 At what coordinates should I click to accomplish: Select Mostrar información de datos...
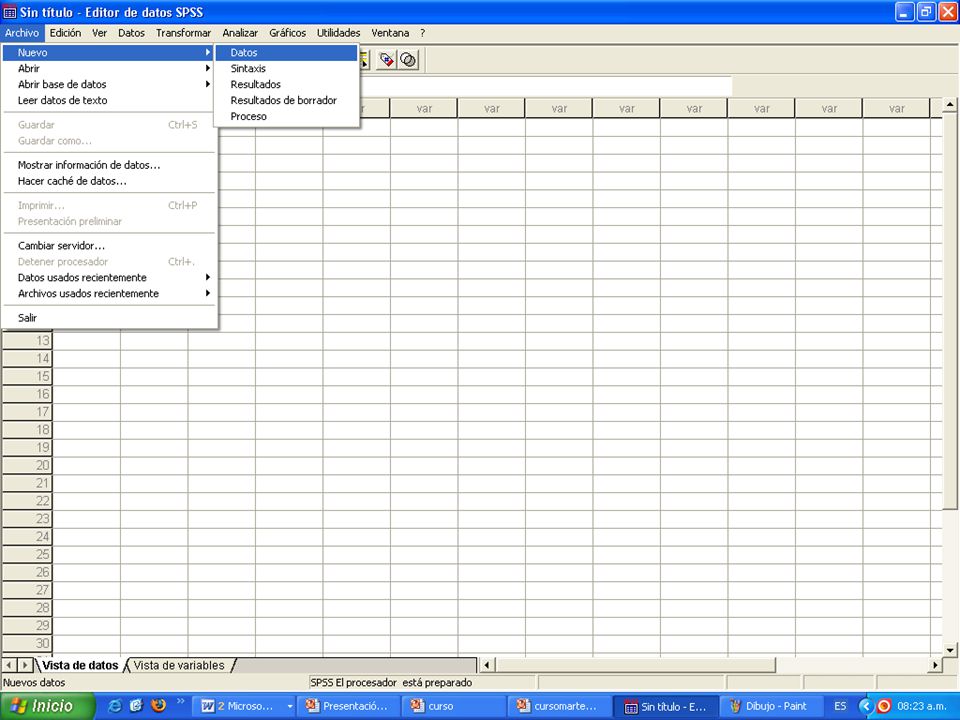tap(109, 165)
